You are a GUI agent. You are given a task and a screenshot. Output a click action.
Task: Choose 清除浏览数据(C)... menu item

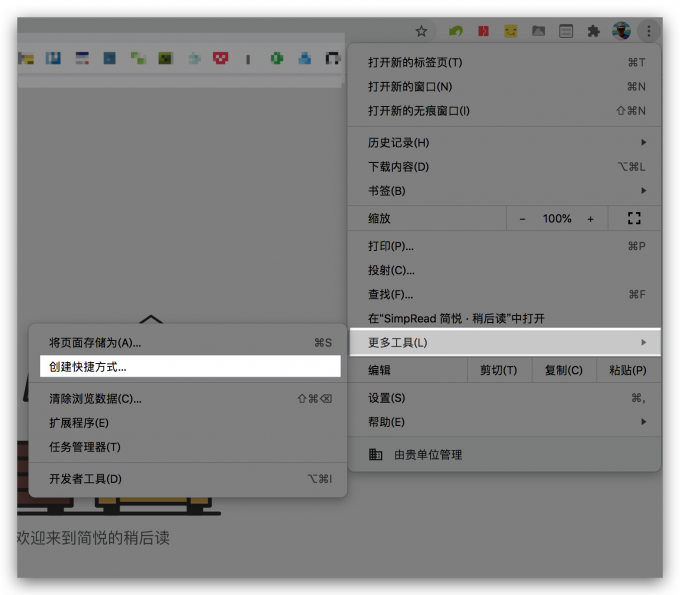pos(190,398)
